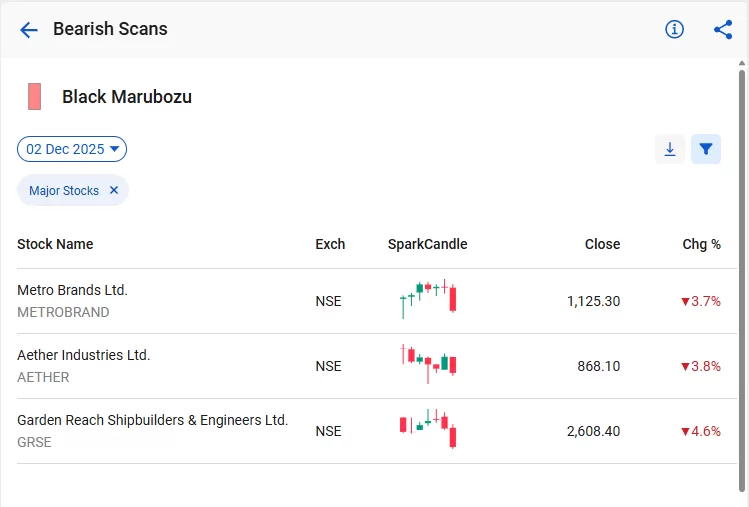Click the 3.8% change value
Screen dimensions: 749x507
pyautogui.click(x=701, y=367)
